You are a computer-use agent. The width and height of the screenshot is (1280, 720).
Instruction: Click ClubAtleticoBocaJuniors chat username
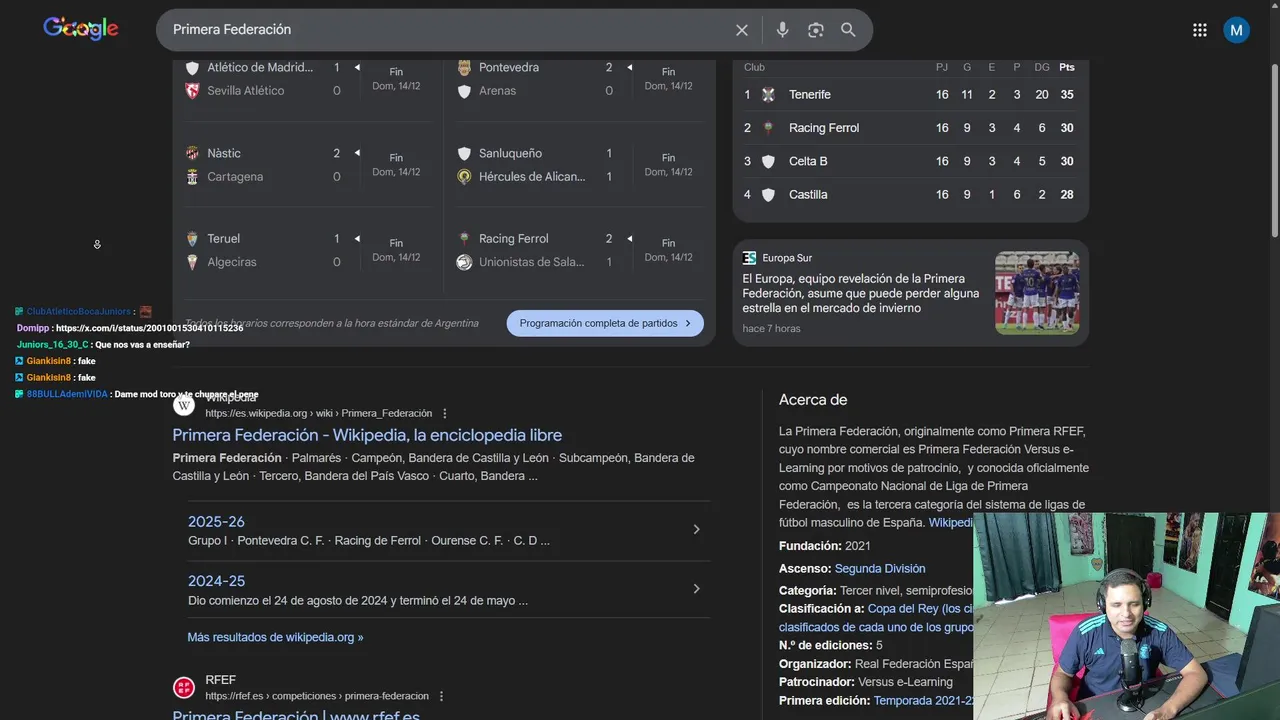click(78, 312)
